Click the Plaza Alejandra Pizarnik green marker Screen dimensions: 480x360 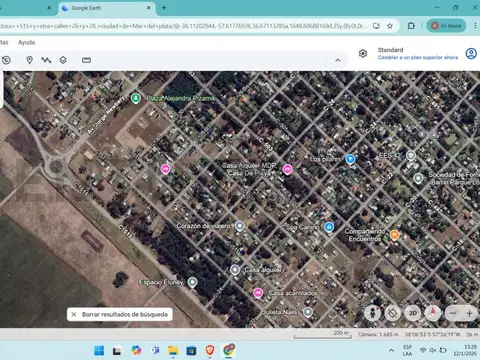pos(135,98)
